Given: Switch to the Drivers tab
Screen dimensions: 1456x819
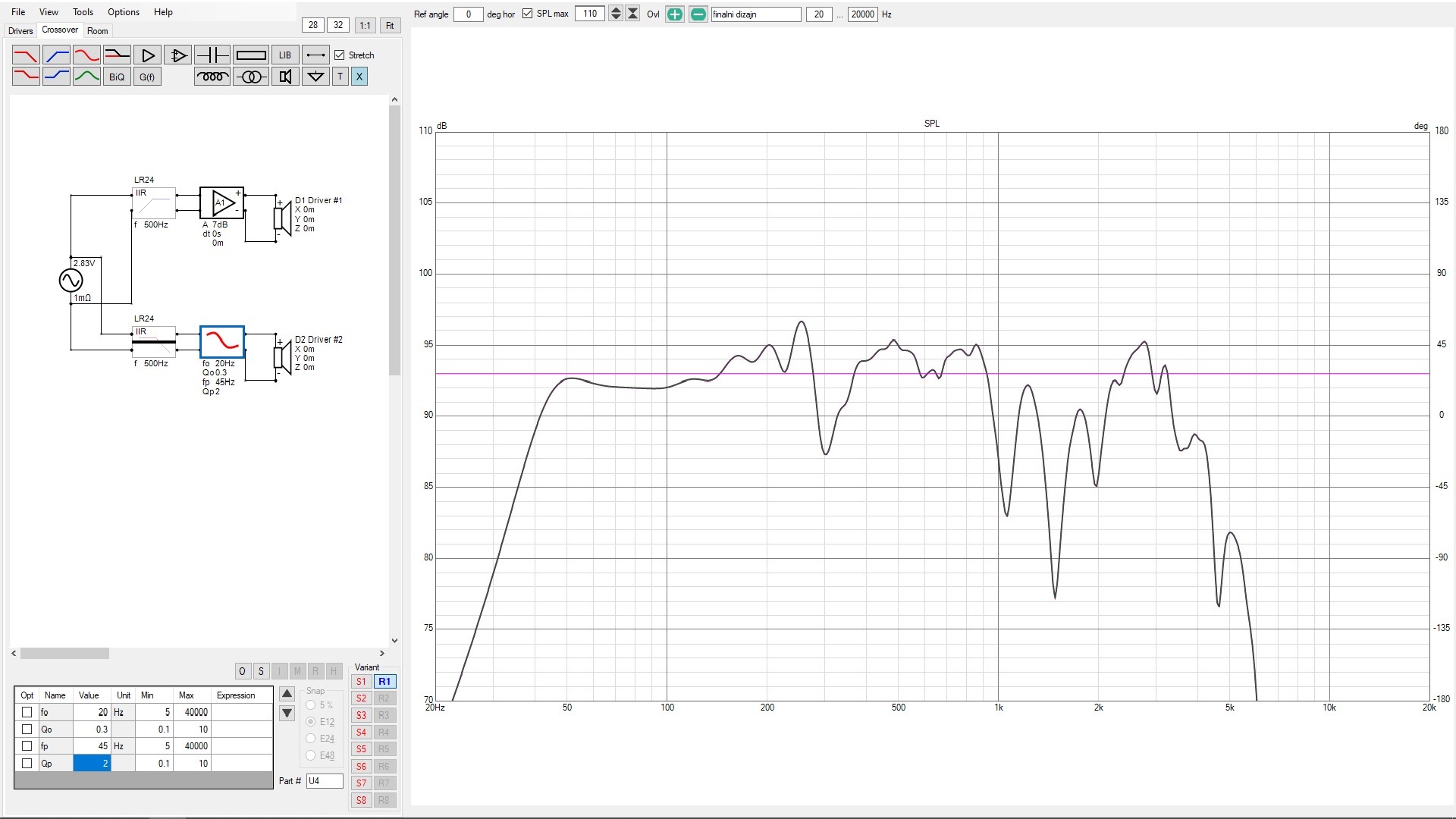Looking at the screenshot, I should [x=20, y=31].
